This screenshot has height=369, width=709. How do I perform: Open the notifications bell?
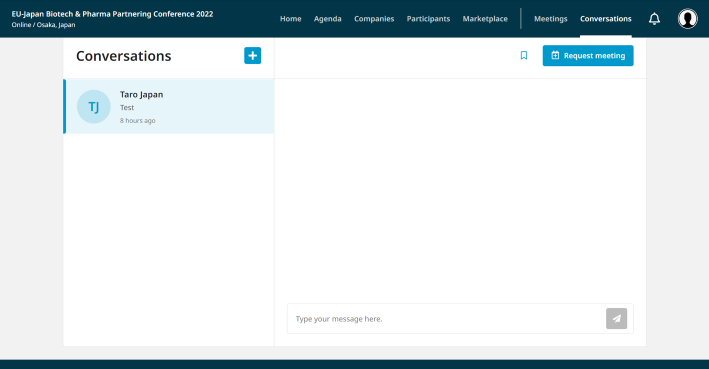654,19
